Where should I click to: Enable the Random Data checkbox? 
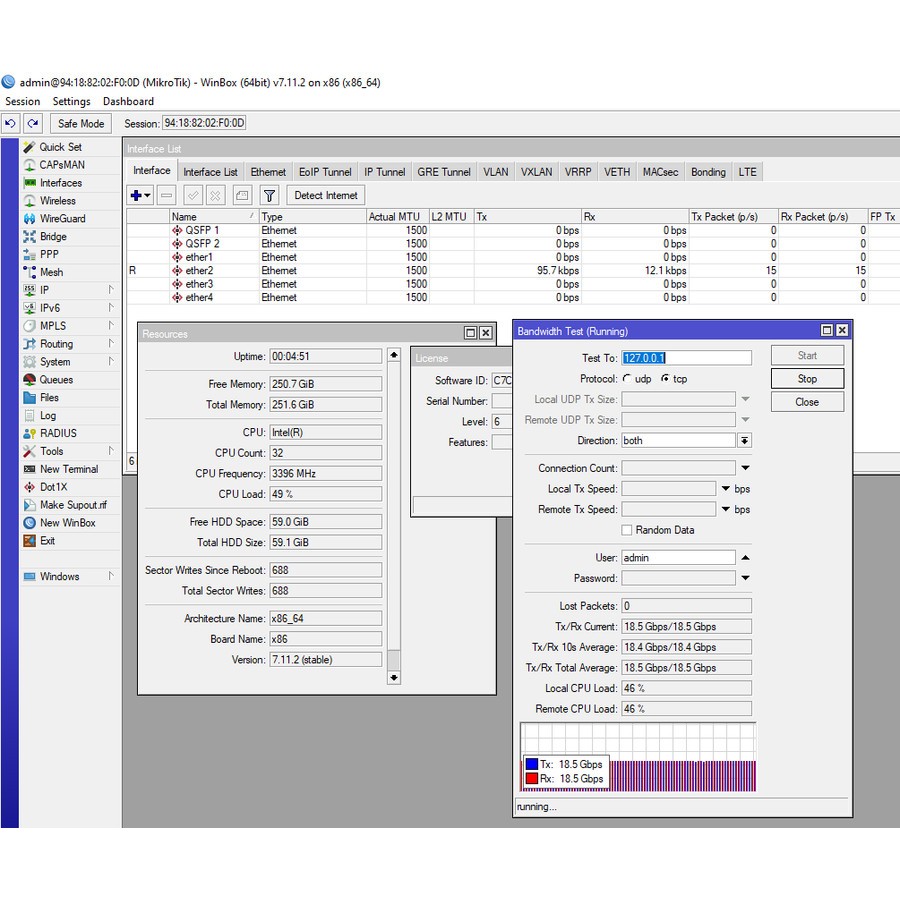pos(627,530)
